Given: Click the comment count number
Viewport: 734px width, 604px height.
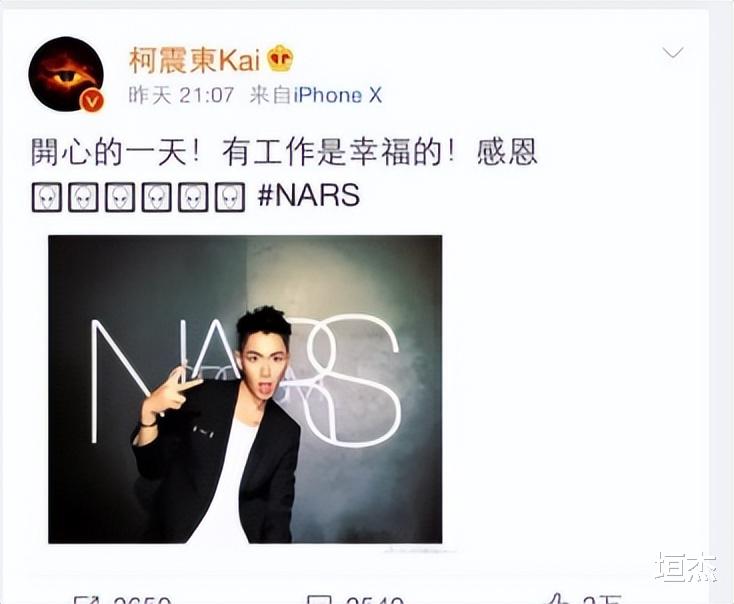Looking at the screenshot, I should click(x=374, y=599).
